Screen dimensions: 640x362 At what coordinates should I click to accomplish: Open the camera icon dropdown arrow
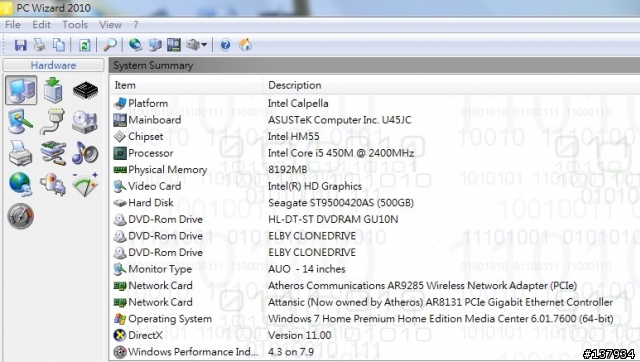tap(204, 45)
